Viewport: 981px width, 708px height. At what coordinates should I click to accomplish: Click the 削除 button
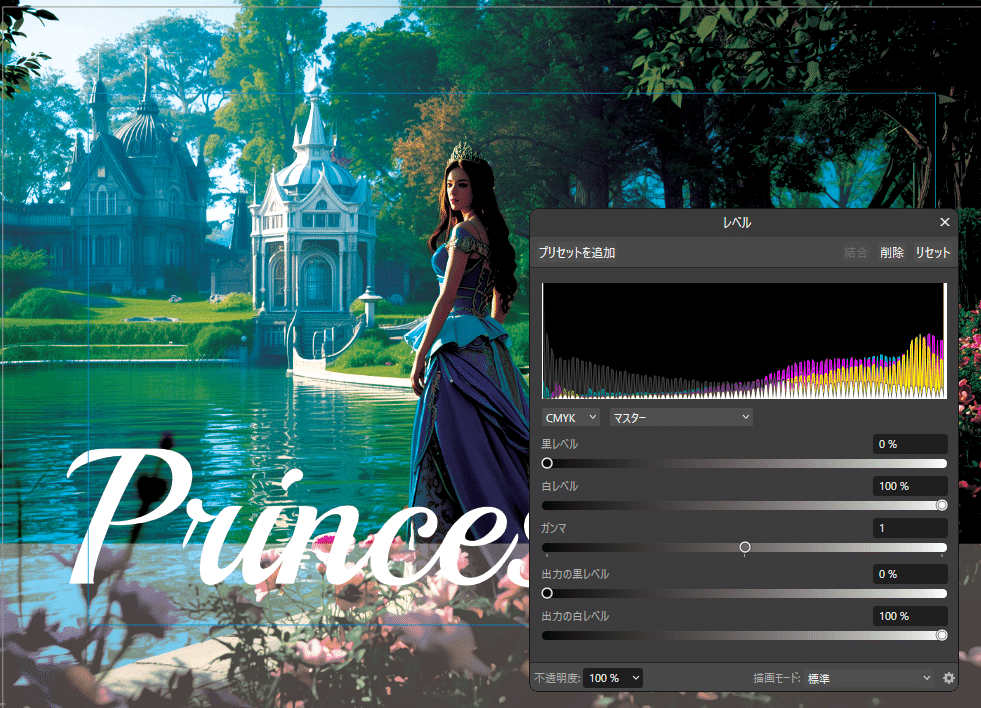pyautogui.click(x=892, y=253)
